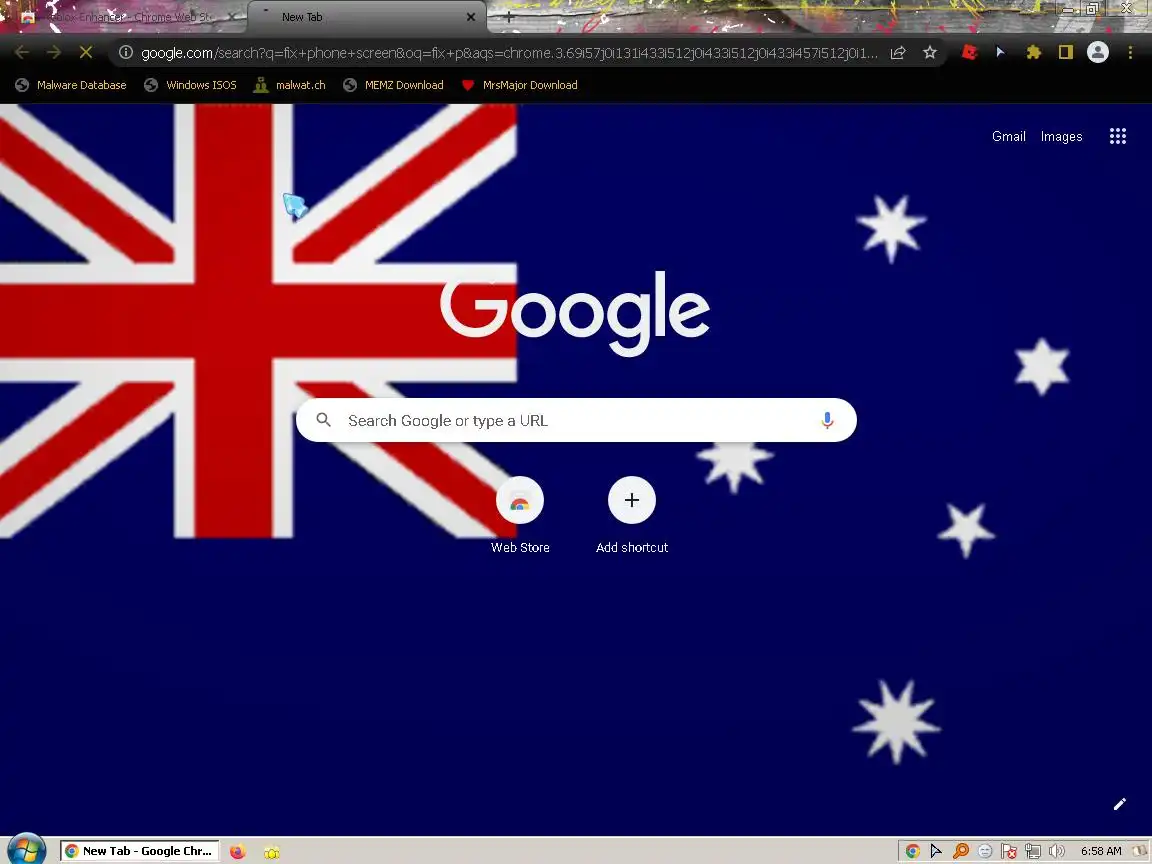
Task: Open the Chrome profile avatar
Action: (x=1098, y=52)
